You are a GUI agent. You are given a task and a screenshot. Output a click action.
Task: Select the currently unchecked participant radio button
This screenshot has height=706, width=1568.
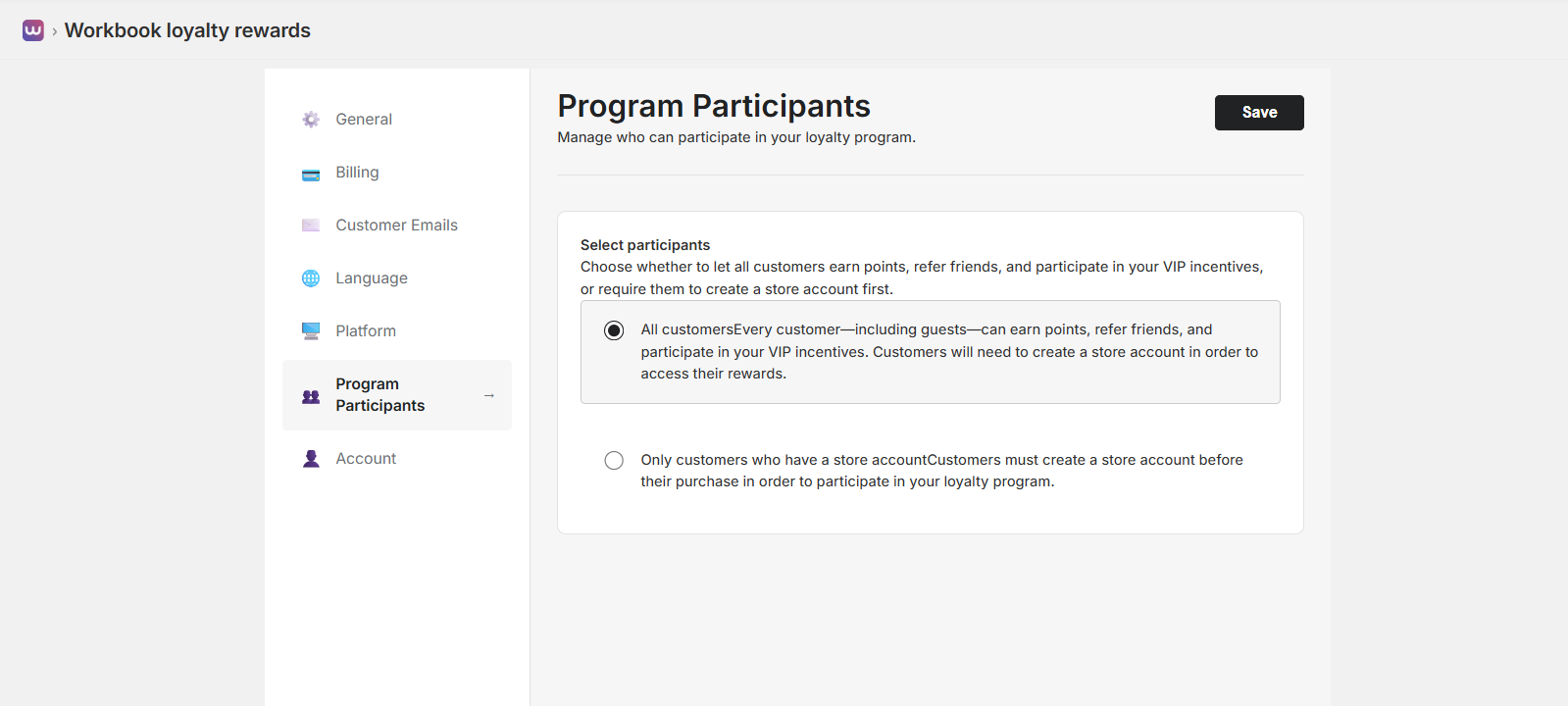click(x=613, y=460)
